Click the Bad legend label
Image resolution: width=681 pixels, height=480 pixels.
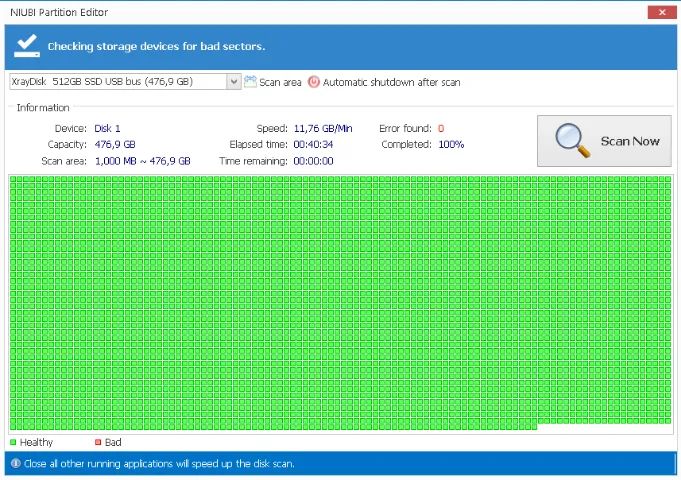[x=113, y=442]
